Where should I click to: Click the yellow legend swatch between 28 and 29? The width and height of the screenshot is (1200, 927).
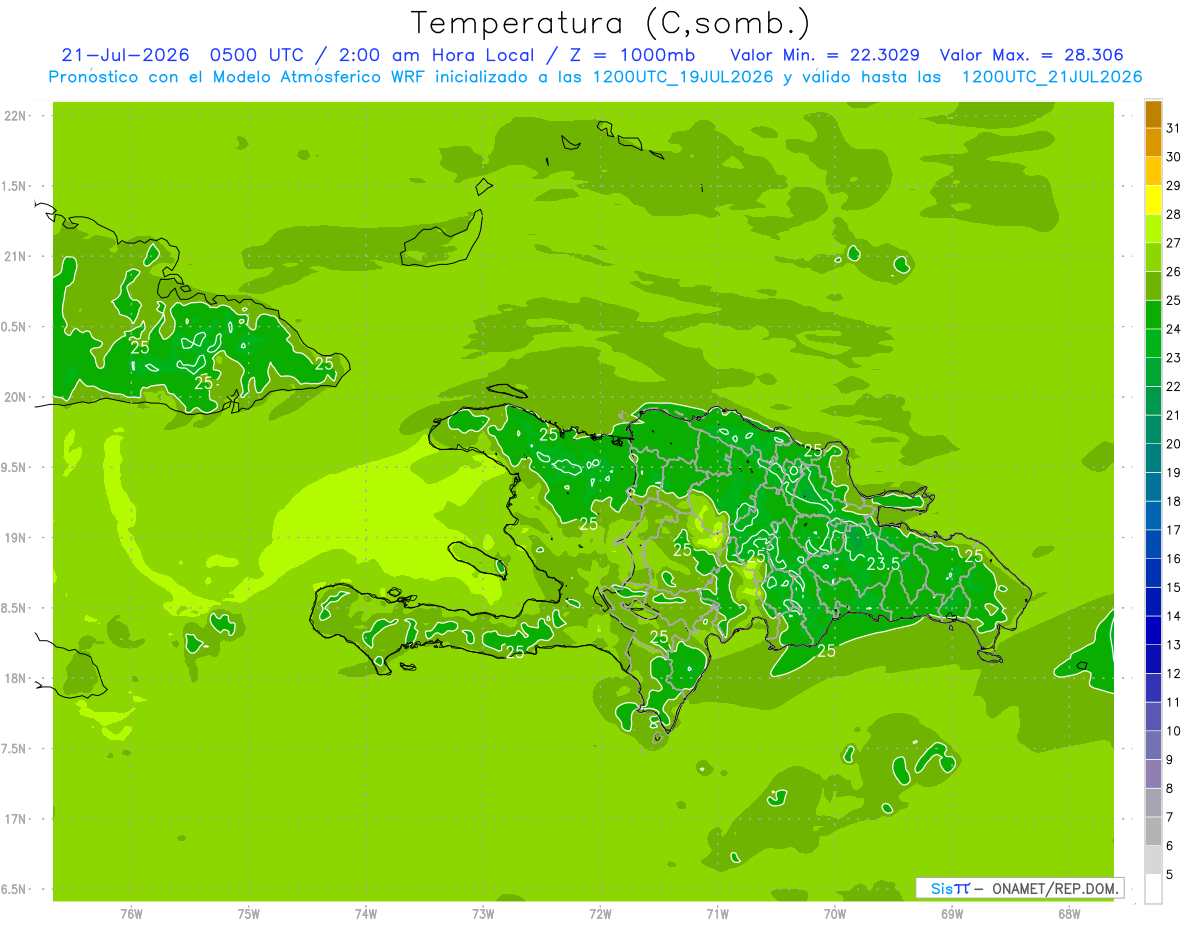point(1153,200)
